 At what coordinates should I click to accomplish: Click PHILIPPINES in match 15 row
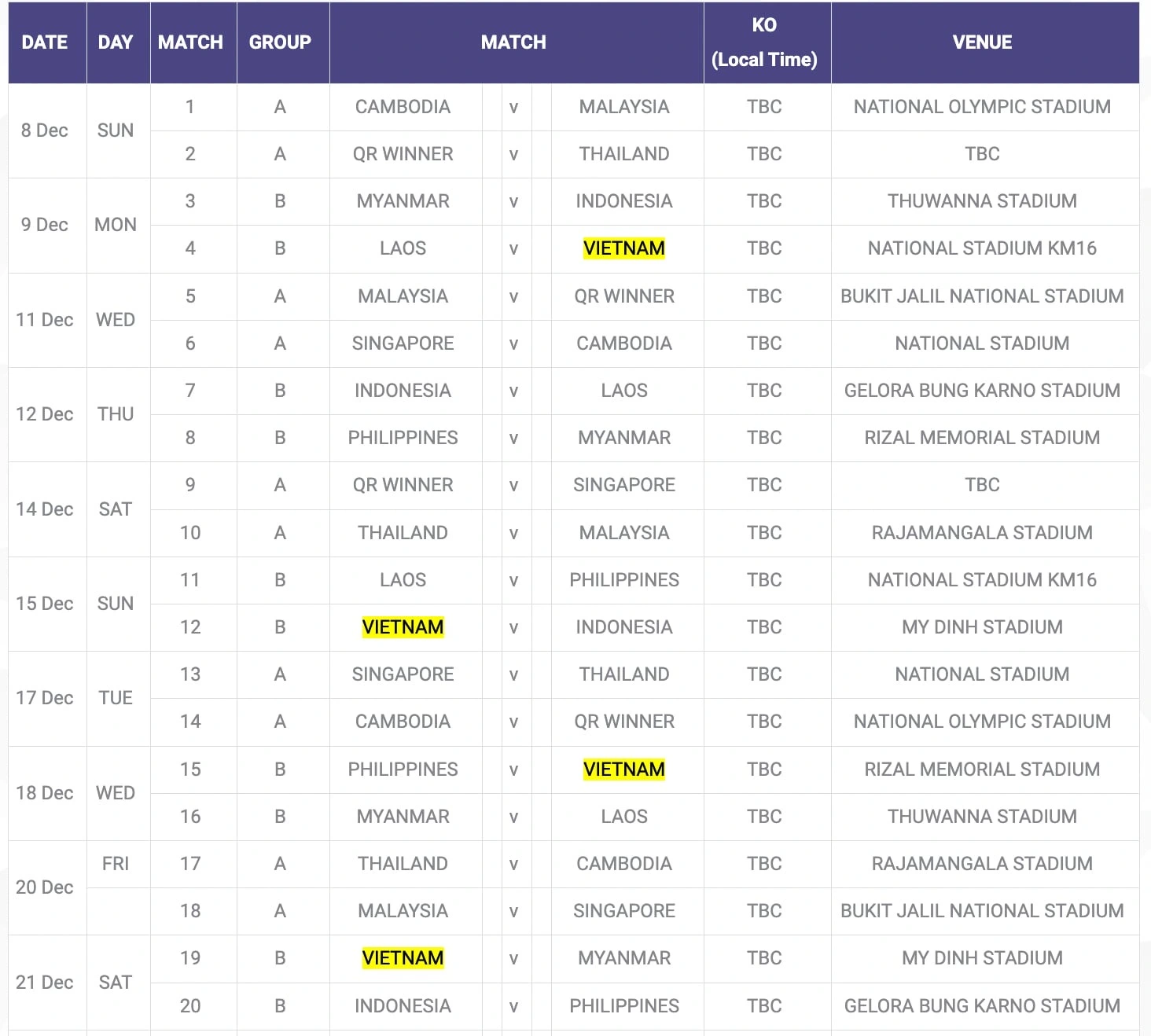403,770
